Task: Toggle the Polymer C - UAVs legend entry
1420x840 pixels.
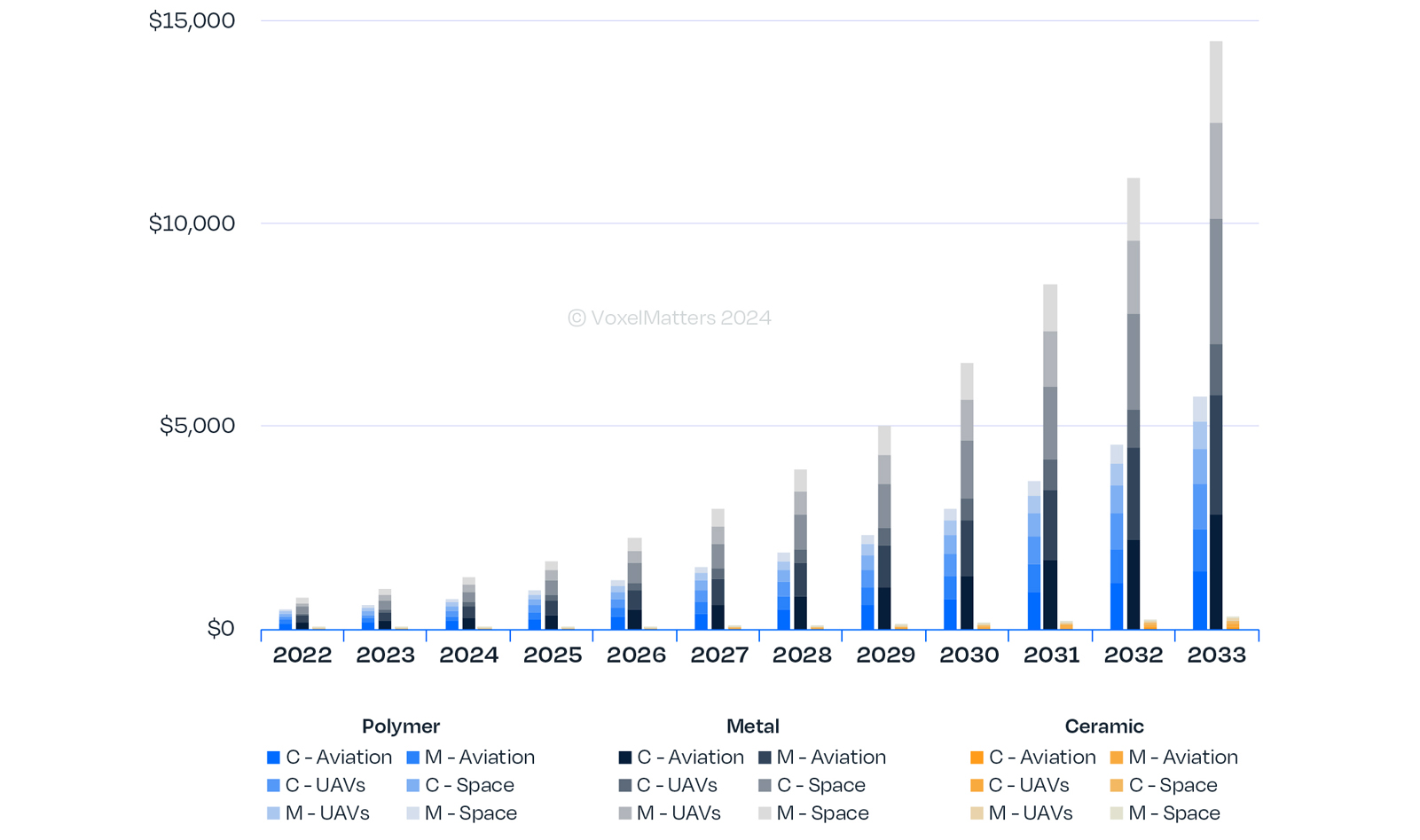Action: tap(316, 786)
